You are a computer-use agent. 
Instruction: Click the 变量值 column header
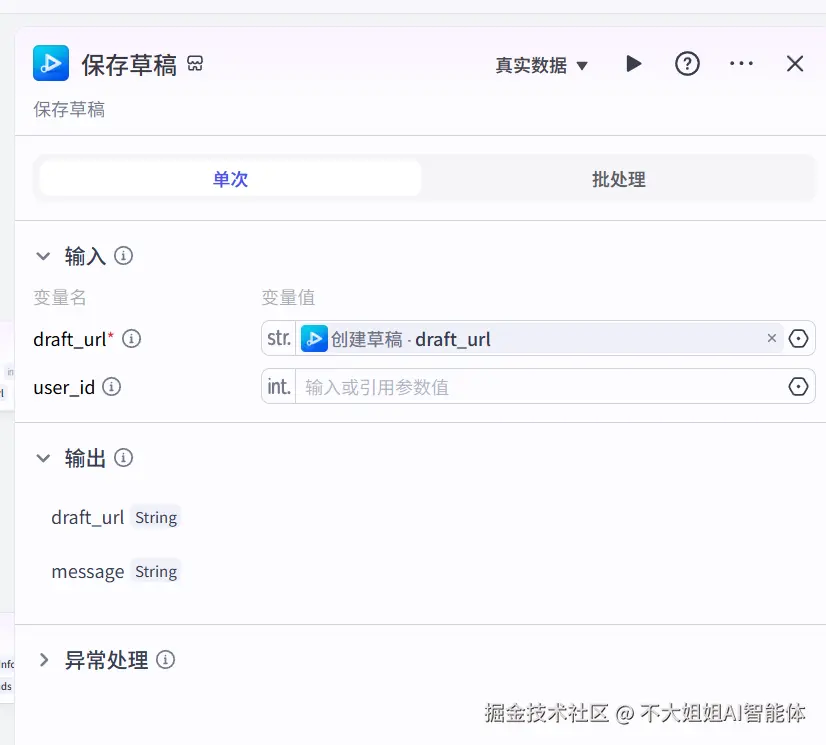coord(288,297)
